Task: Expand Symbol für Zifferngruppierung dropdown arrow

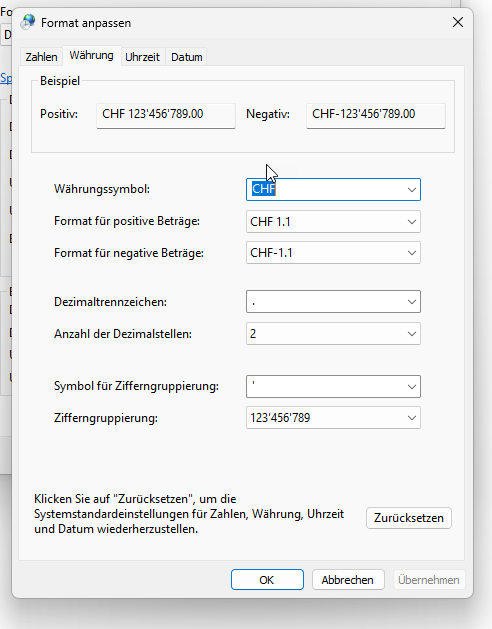Action: [x=411, y=386]
